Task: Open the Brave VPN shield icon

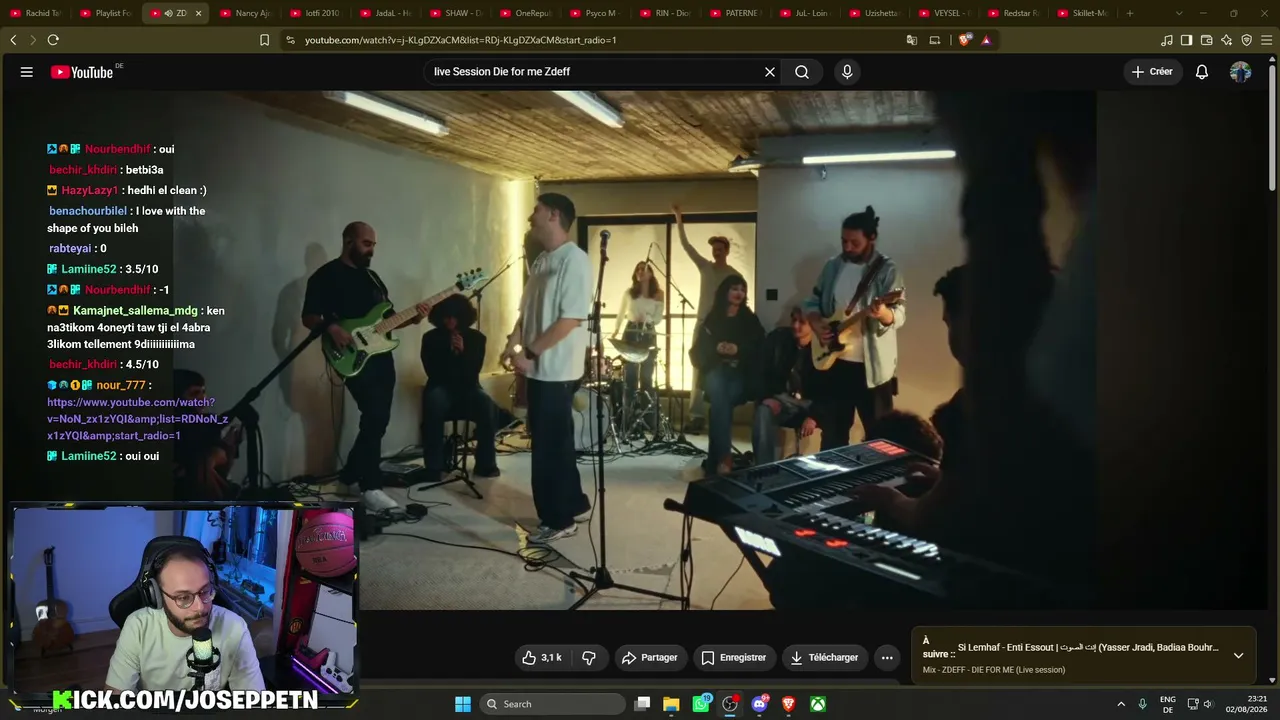Action: click(1246, 40)
